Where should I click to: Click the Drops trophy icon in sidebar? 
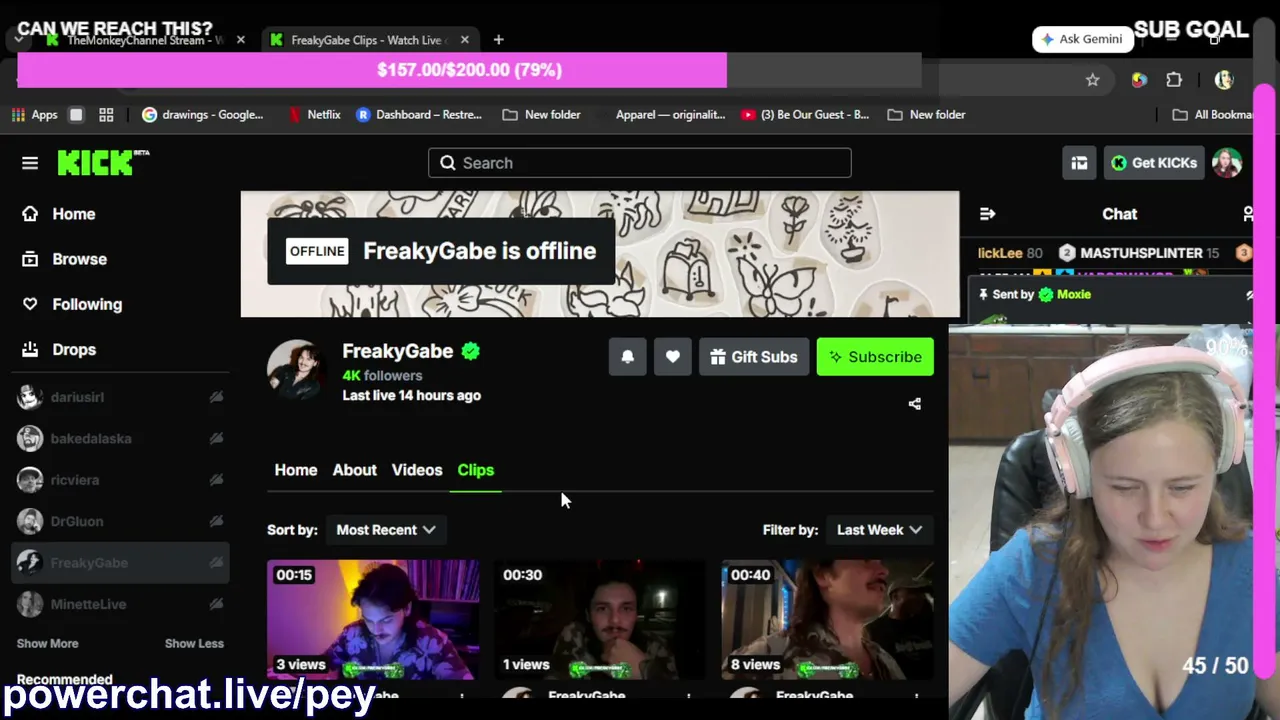tap(30, 350)
